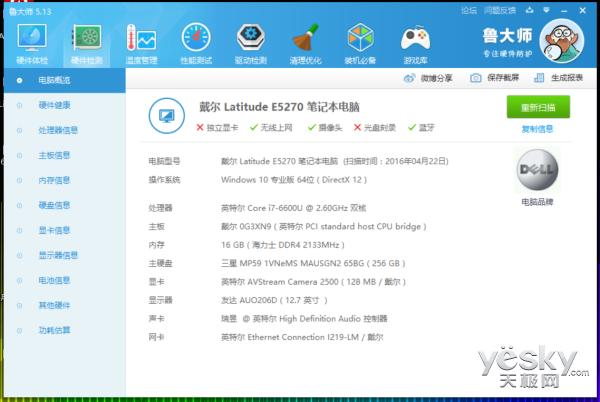600x402 pixels.
Task: Click 问题反馈 link in title bar
Action: tap(500, 10)
